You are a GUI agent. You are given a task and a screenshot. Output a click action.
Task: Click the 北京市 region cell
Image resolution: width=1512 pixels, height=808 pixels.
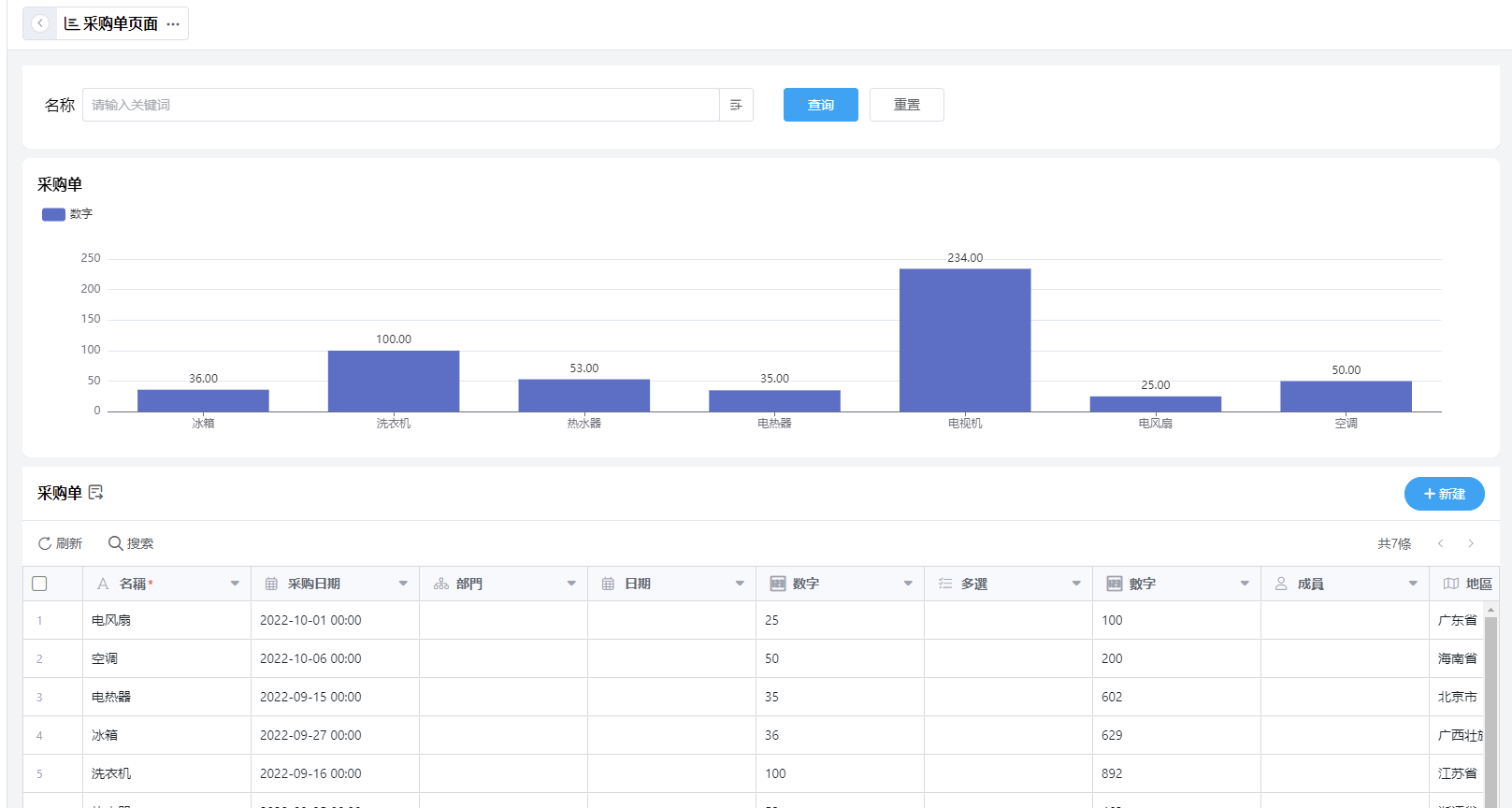[x=1457, y=697]
